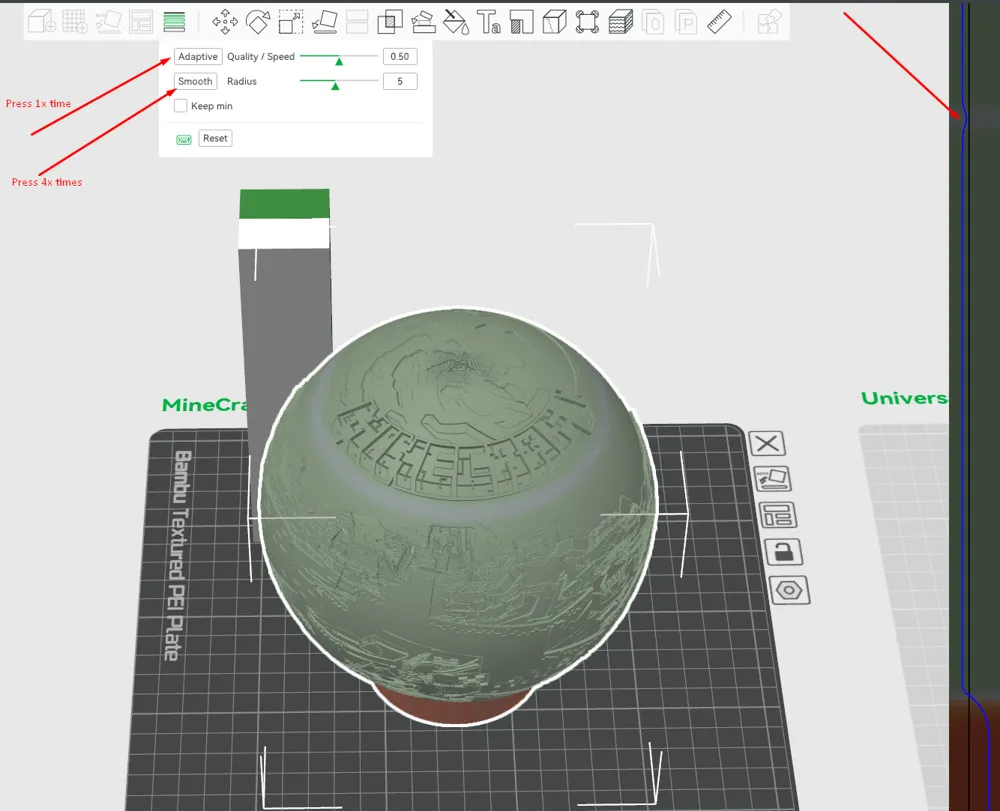This screenshot has height=811, width=1000.
Task: Click the Add plate grid icon
Action: coord(75,22)
